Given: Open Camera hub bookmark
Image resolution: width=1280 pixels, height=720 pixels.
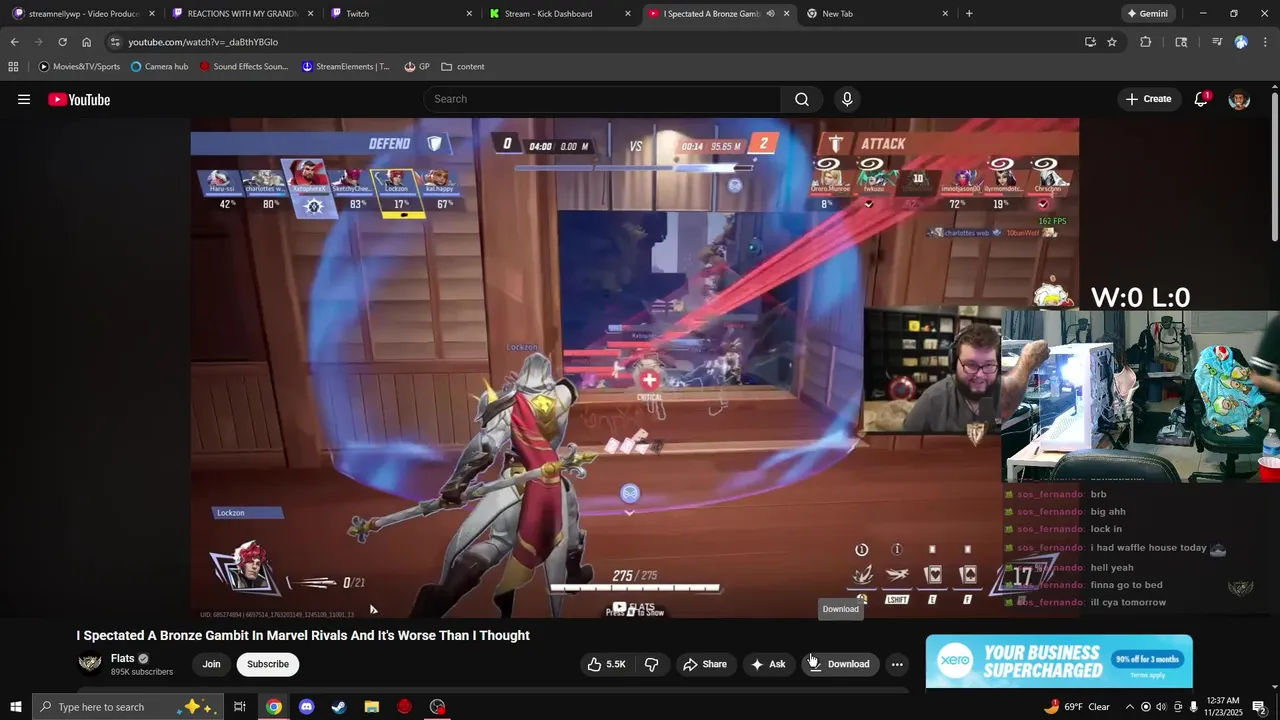Looking at the screenshot, I should [159, 67].
